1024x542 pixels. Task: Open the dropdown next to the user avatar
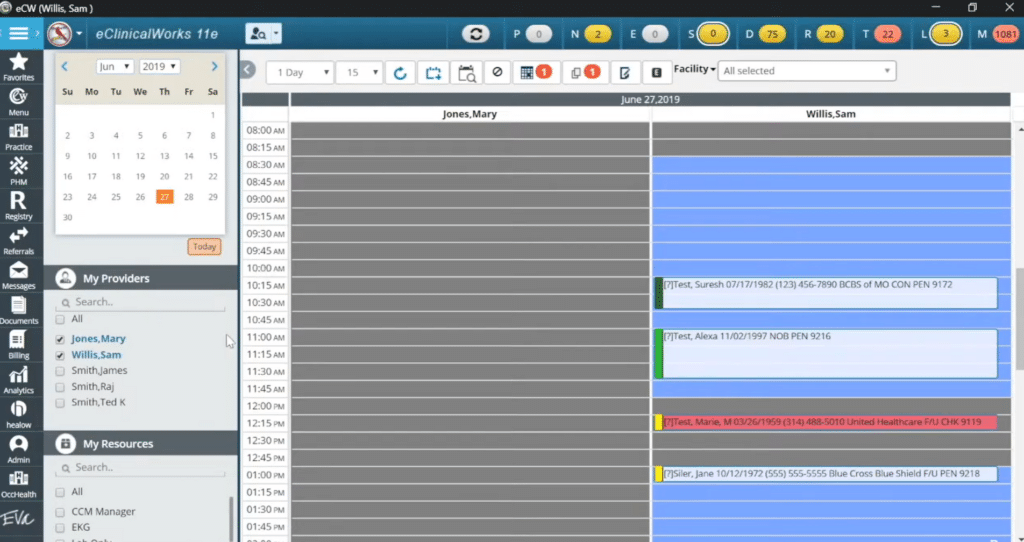pyautogui.click(x=80, y=33)
